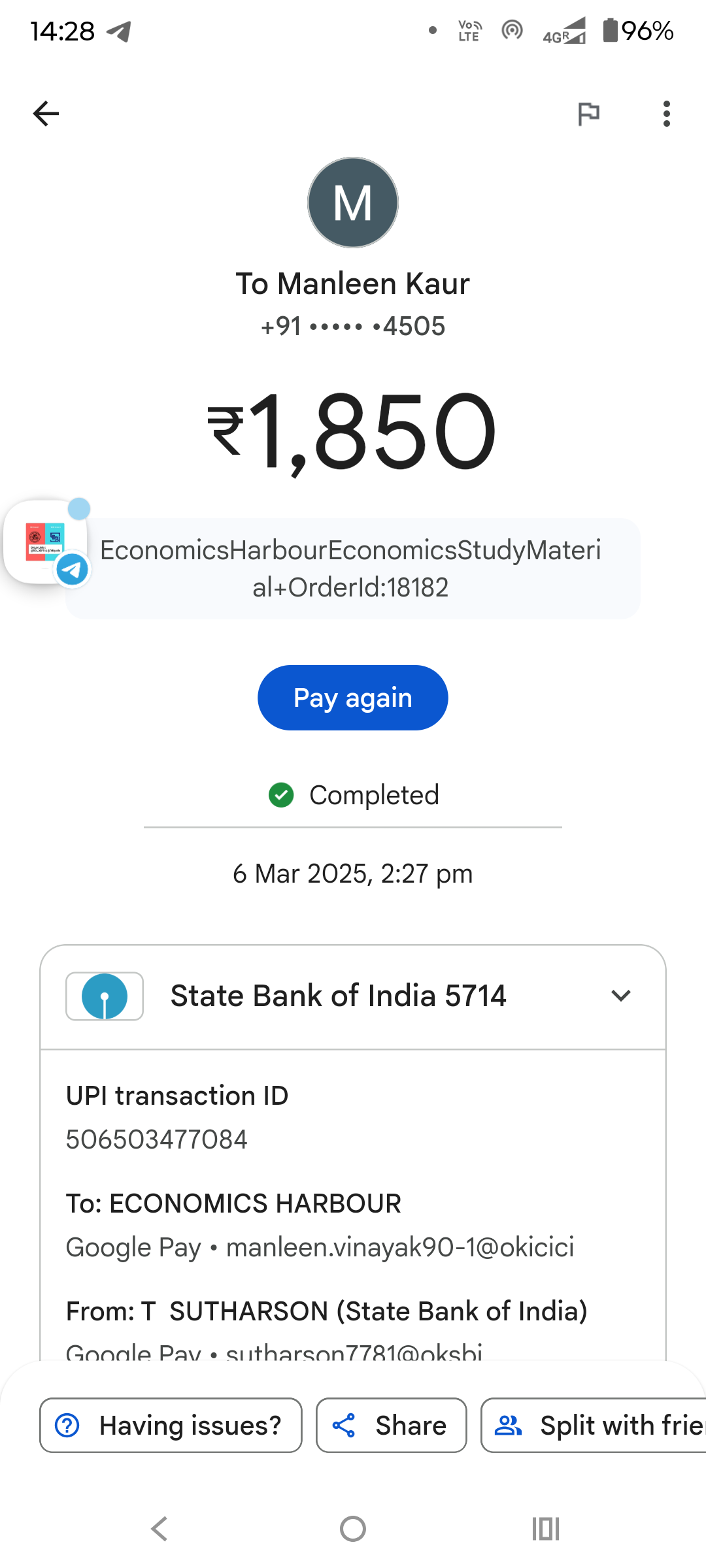This screenshot has width=706, height=1568.
Task: Go back using the top-left arrow
Action: point(46,114)
